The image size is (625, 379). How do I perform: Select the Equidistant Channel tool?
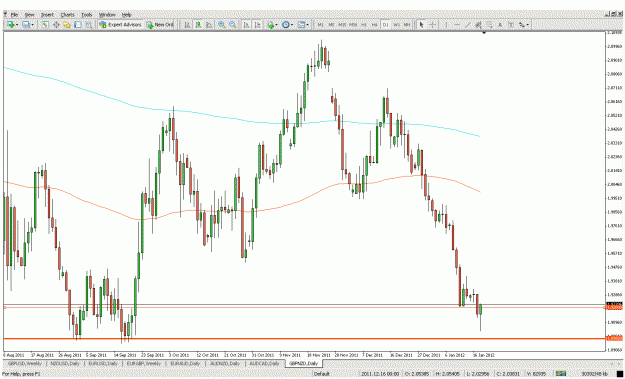coord(478,25)
